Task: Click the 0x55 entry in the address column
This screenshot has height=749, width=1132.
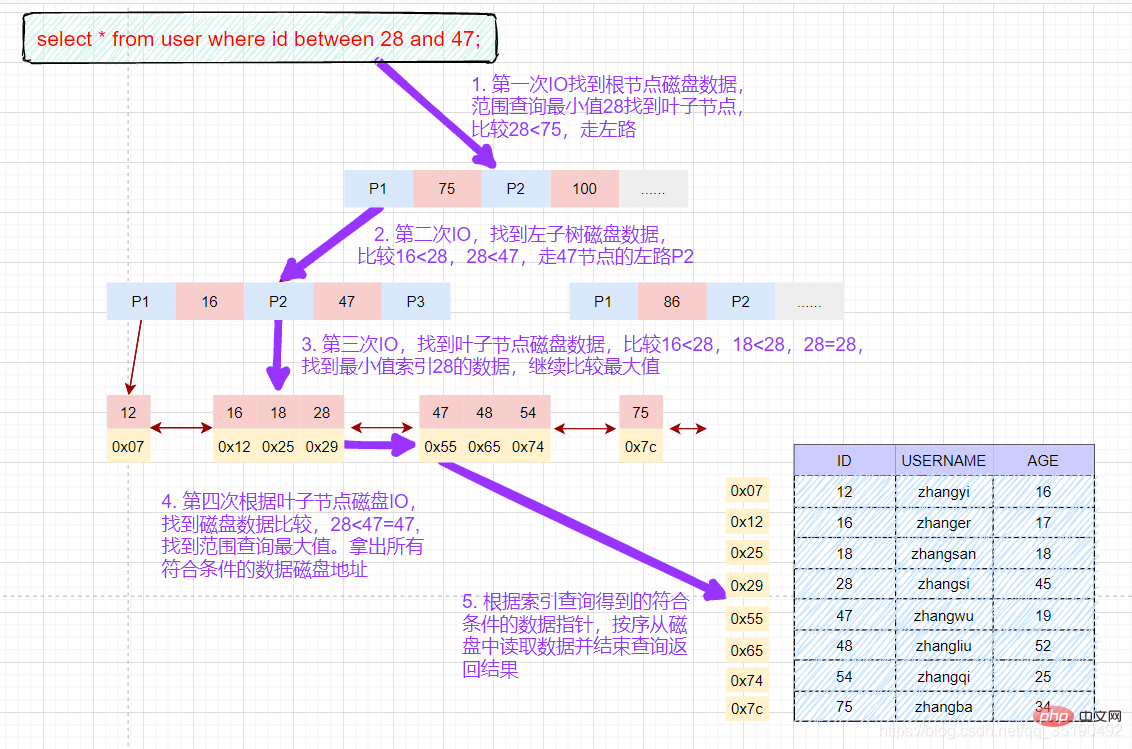Action: (x=745, y=618)
